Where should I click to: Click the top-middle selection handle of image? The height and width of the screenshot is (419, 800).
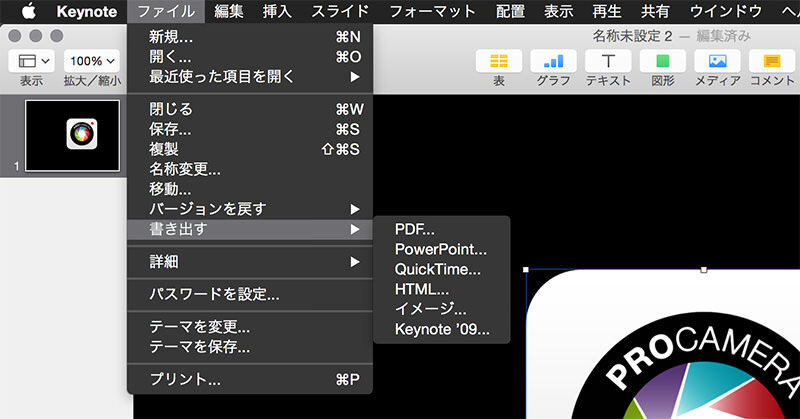pyautogui.click(x=704, y=269)
